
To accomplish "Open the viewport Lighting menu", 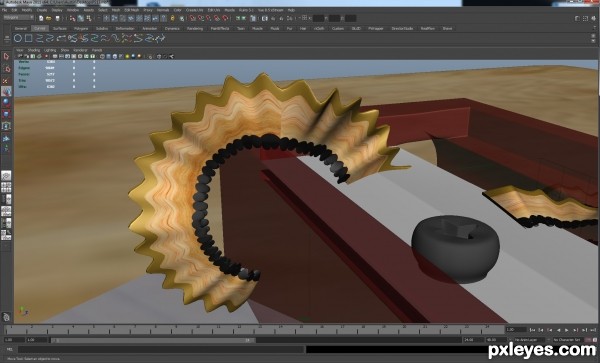I will 50,50.
